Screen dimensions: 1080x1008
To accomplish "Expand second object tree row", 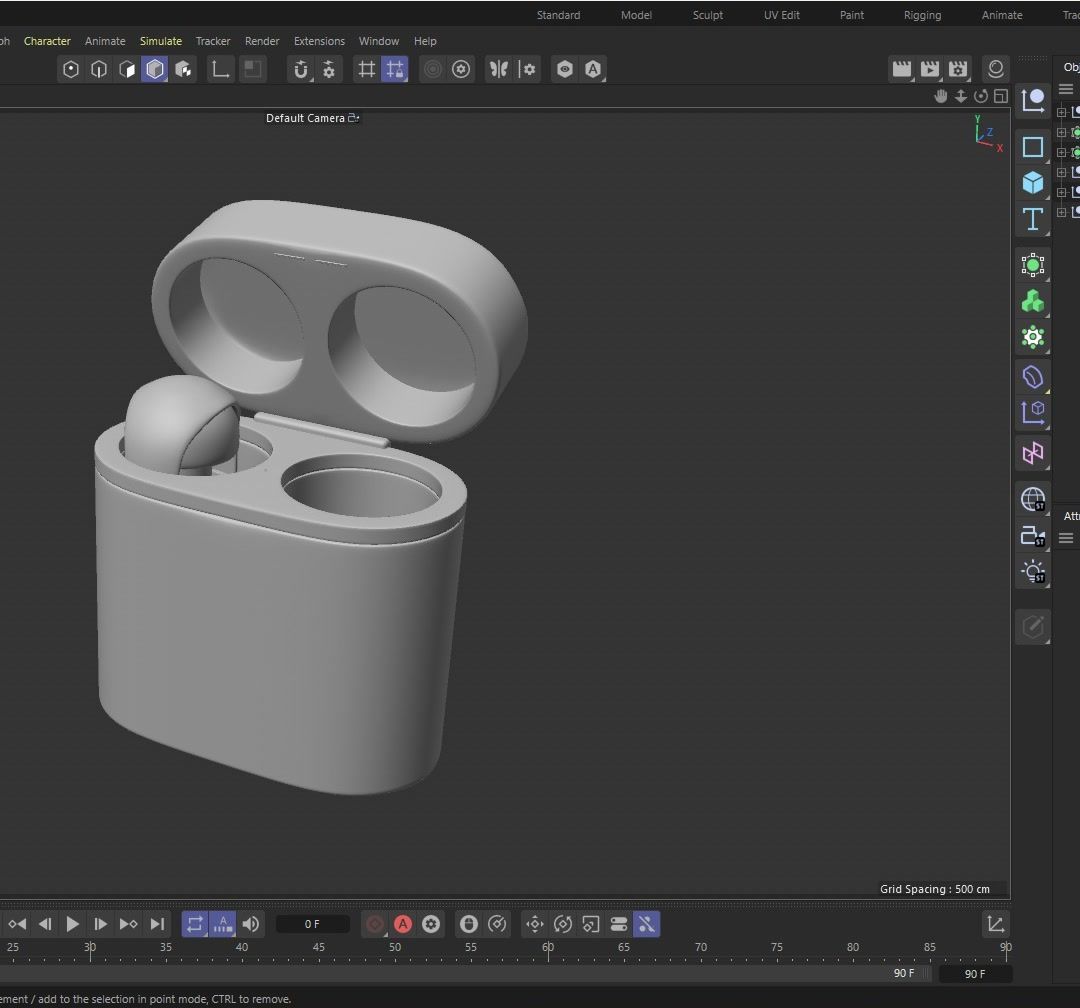I will pyautogui.click(x=1061, y=132).
